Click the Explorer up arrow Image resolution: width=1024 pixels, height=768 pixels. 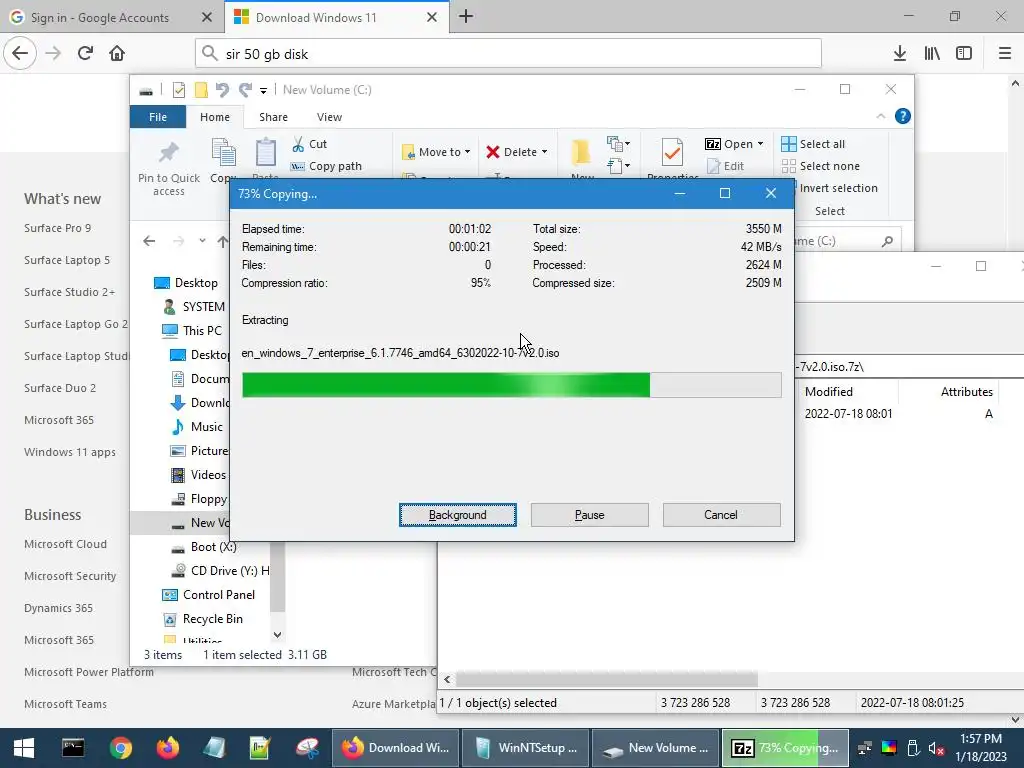click(223, 241)
